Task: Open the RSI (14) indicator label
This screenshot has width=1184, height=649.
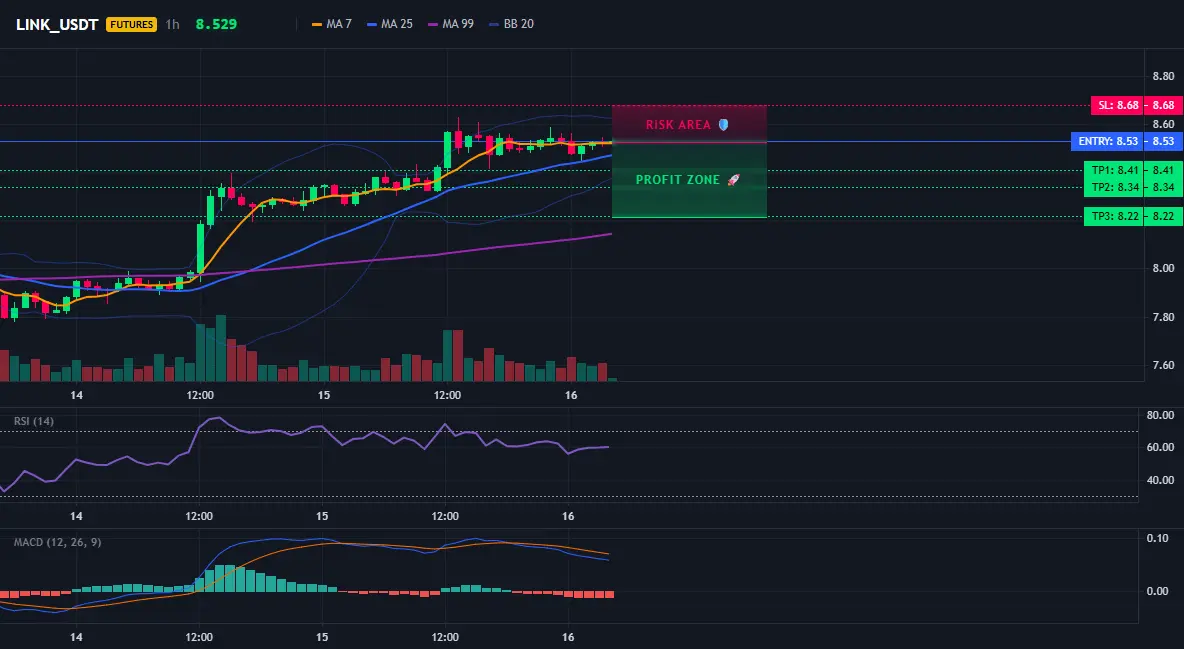Action: pos(34,421)
